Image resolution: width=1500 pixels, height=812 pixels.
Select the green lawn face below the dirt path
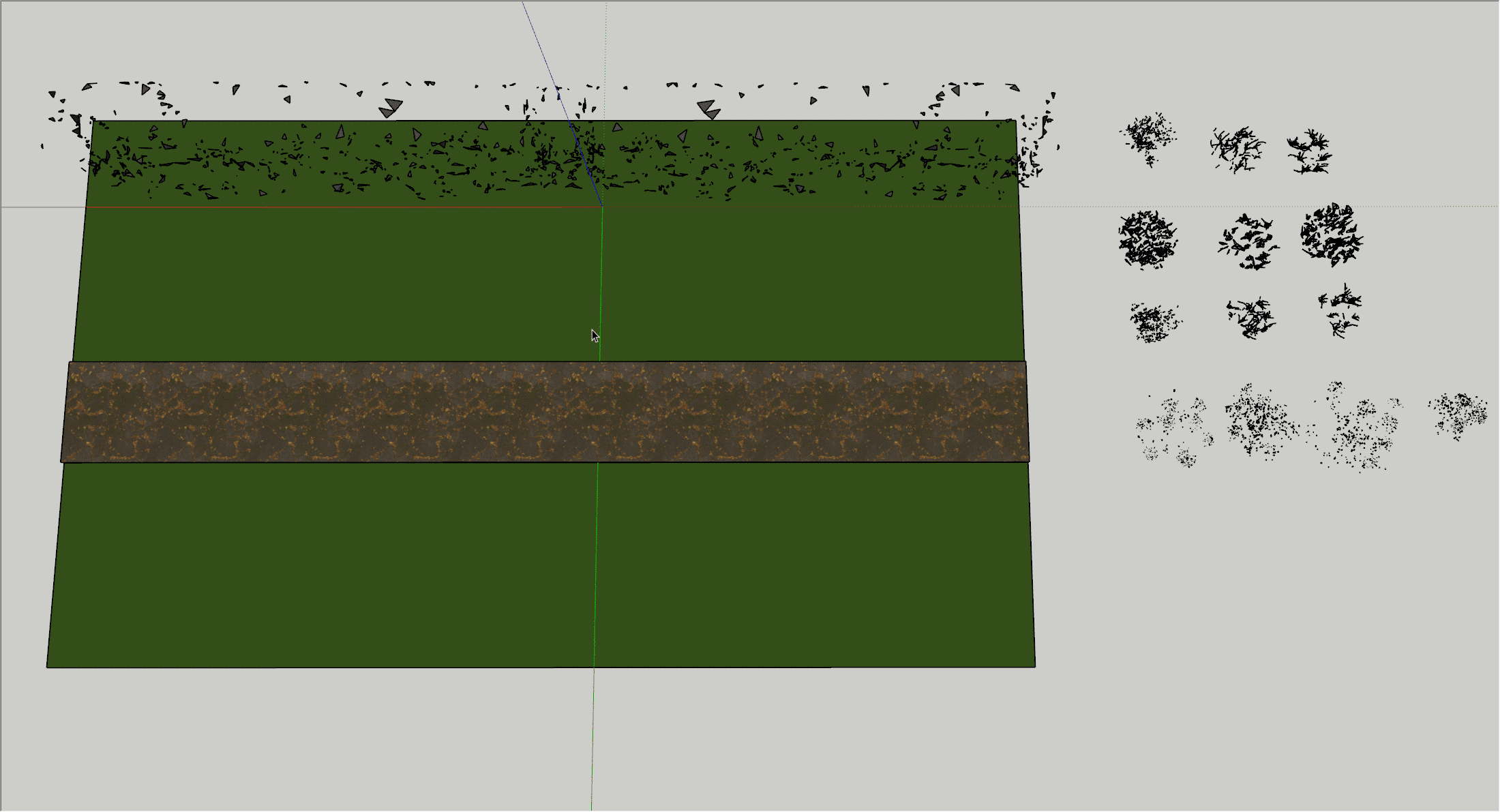pos(541,565)
